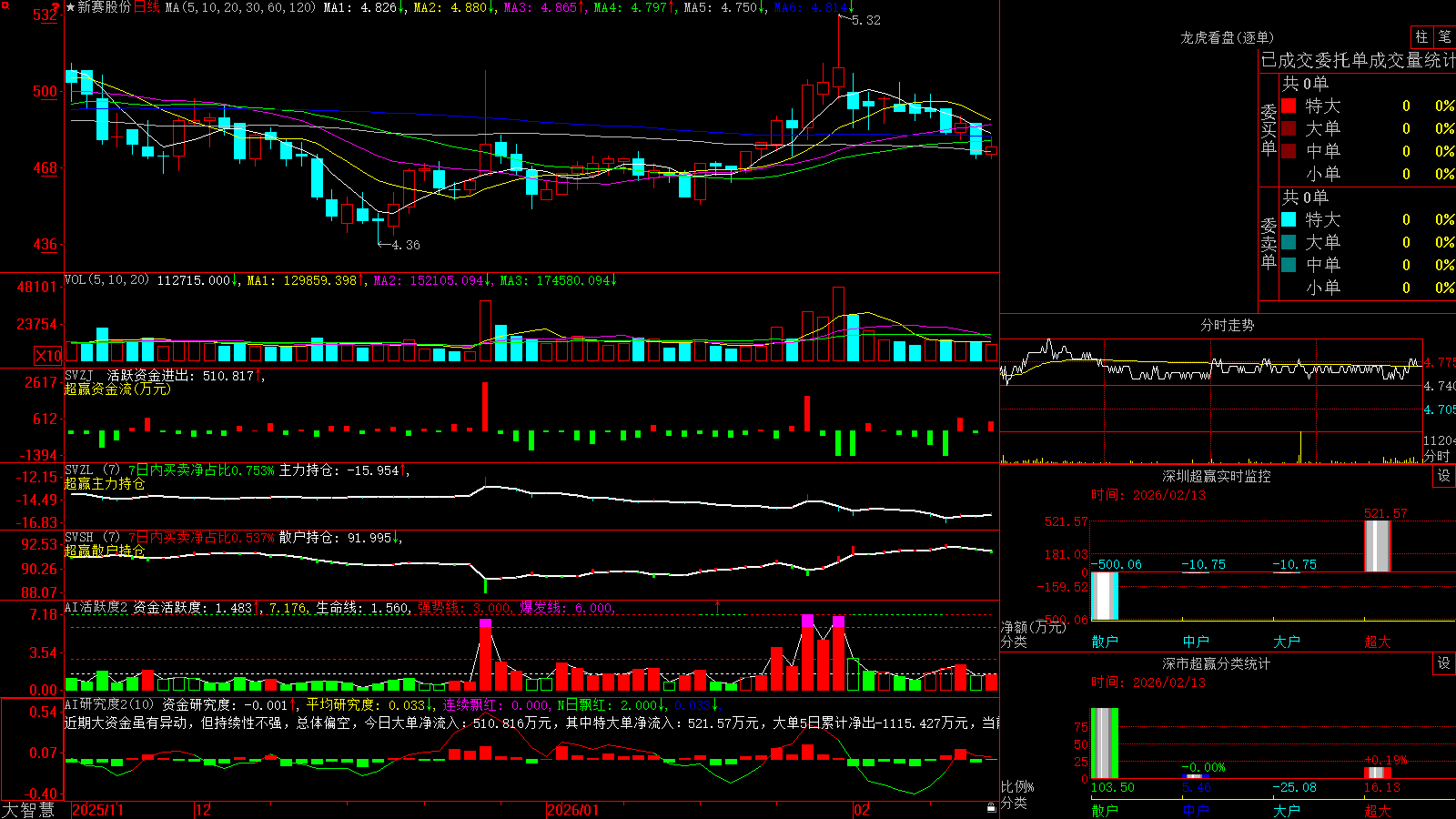1456x819 pixels.
Task: Click the red 特大 buy-order color swatch
Action: pos(1289,106)
